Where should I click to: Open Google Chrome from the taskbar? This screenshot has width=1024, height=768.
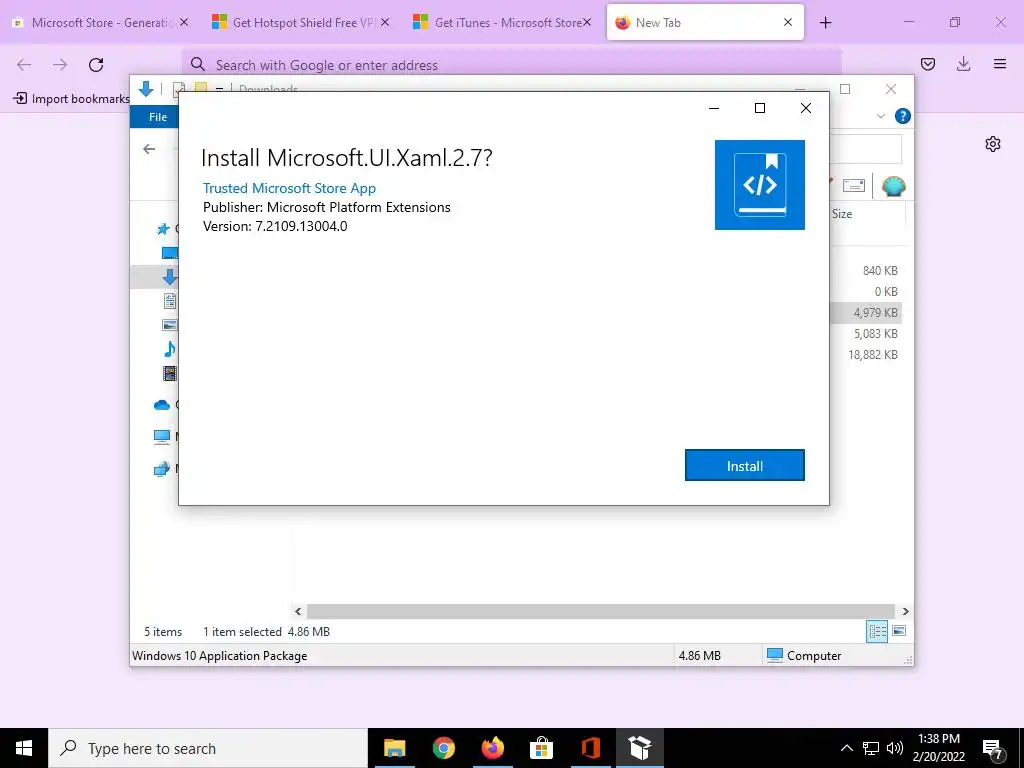click(443, 748)
